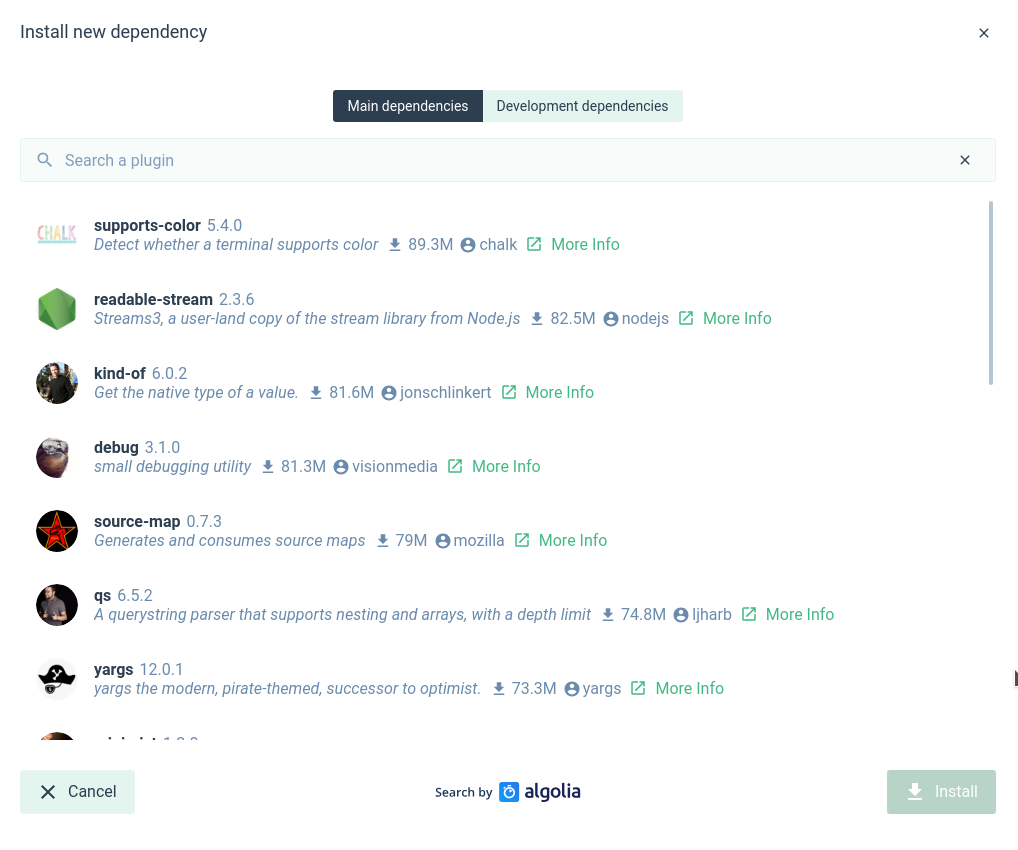Clear the plugin search field
1018x850 pixels.
965,160
